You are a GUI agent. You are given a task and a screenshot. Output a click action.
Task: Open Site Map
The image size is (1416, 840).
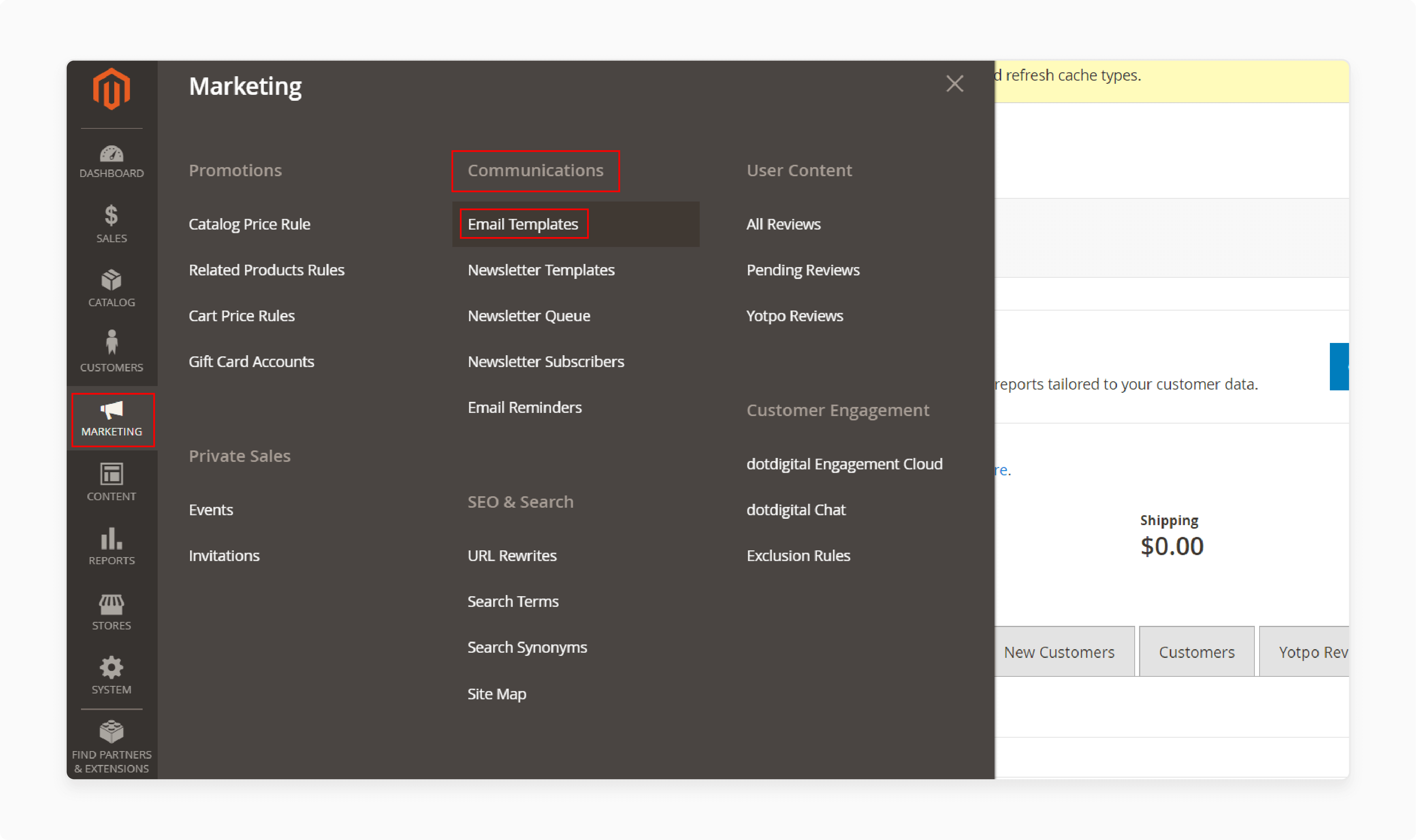point(497,694)
